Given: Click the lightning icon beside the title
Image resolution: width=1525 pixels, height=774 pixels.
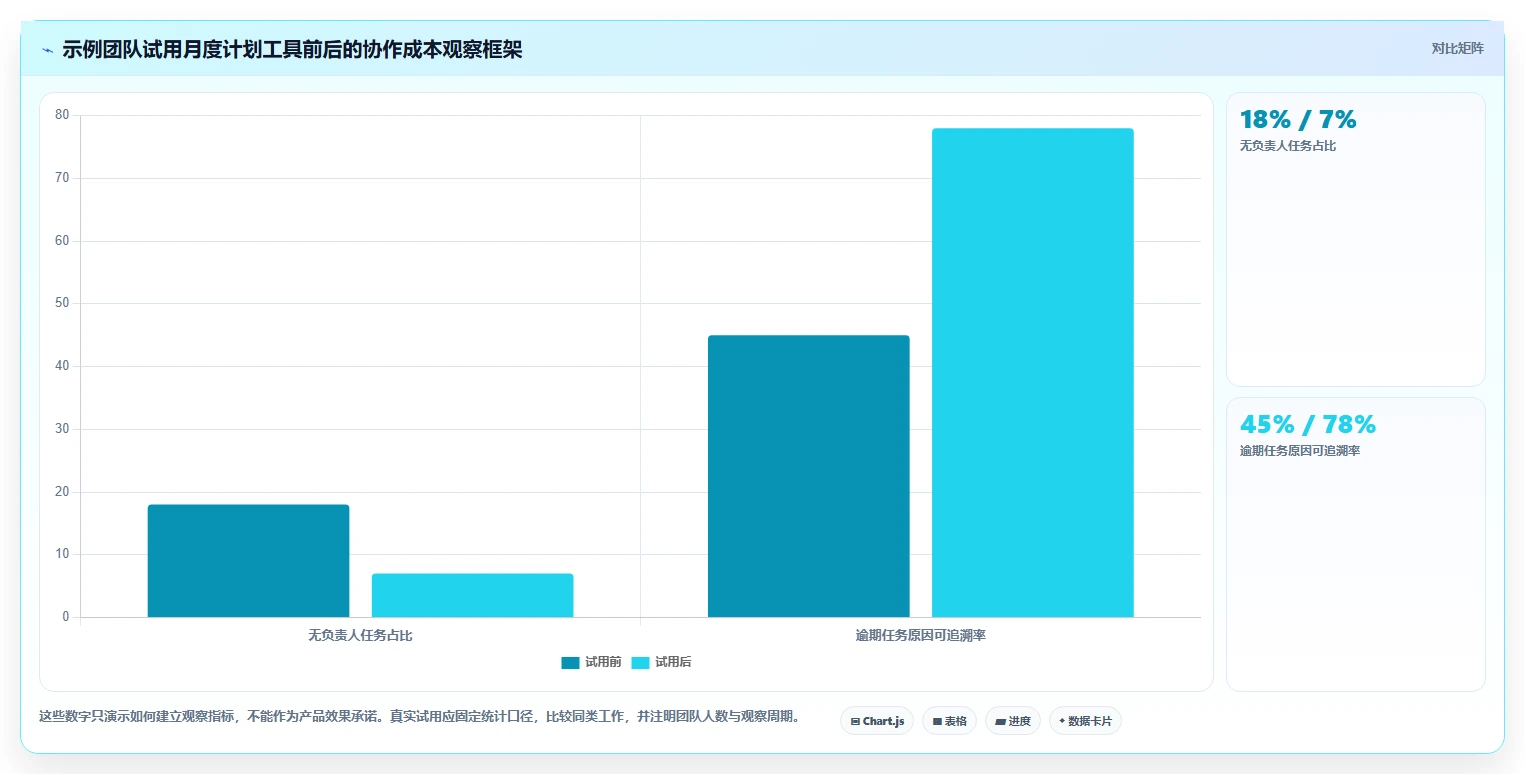Looking at the screenshot, I should tap(48, 50).
